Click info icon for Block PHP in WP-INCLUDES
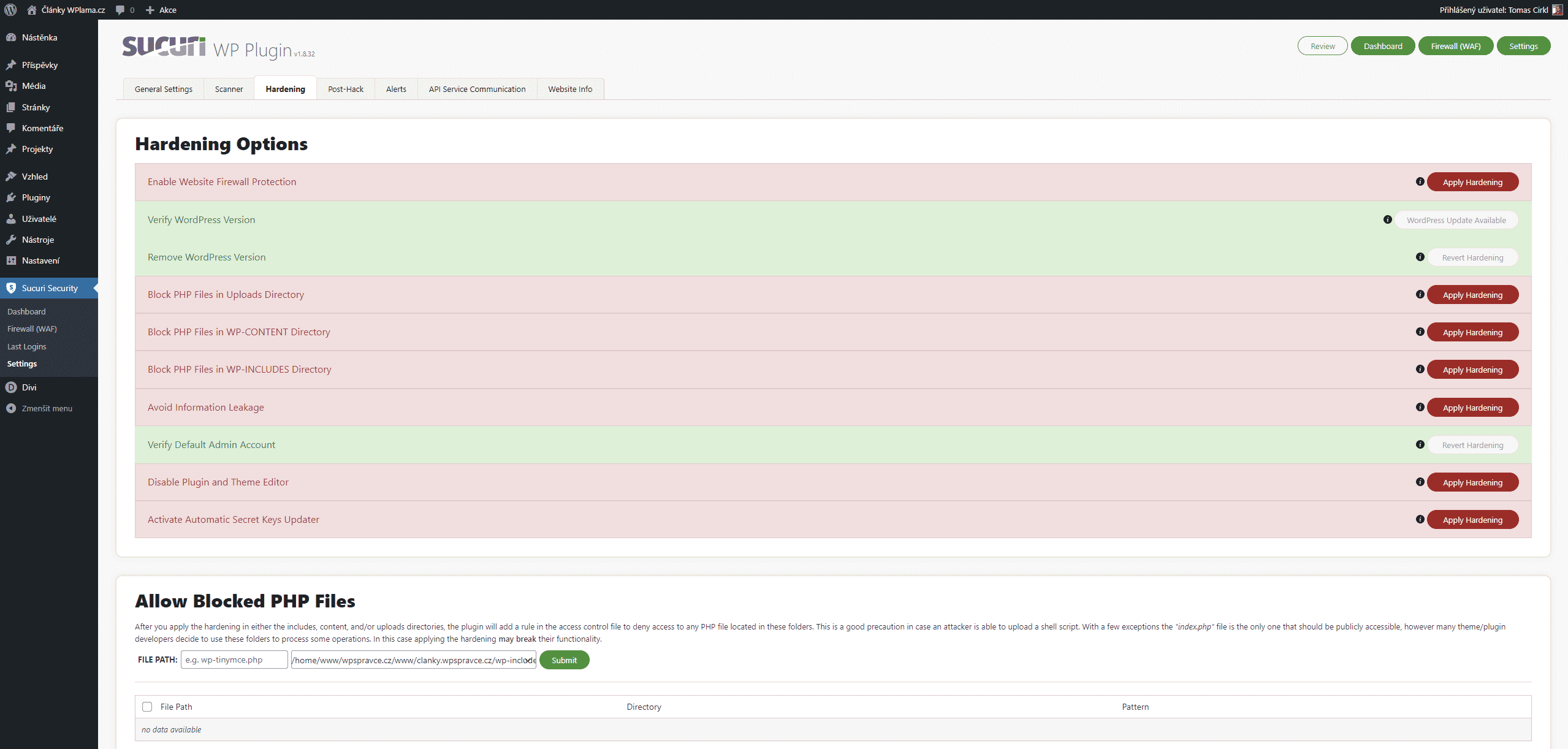 pos(1420,369)
